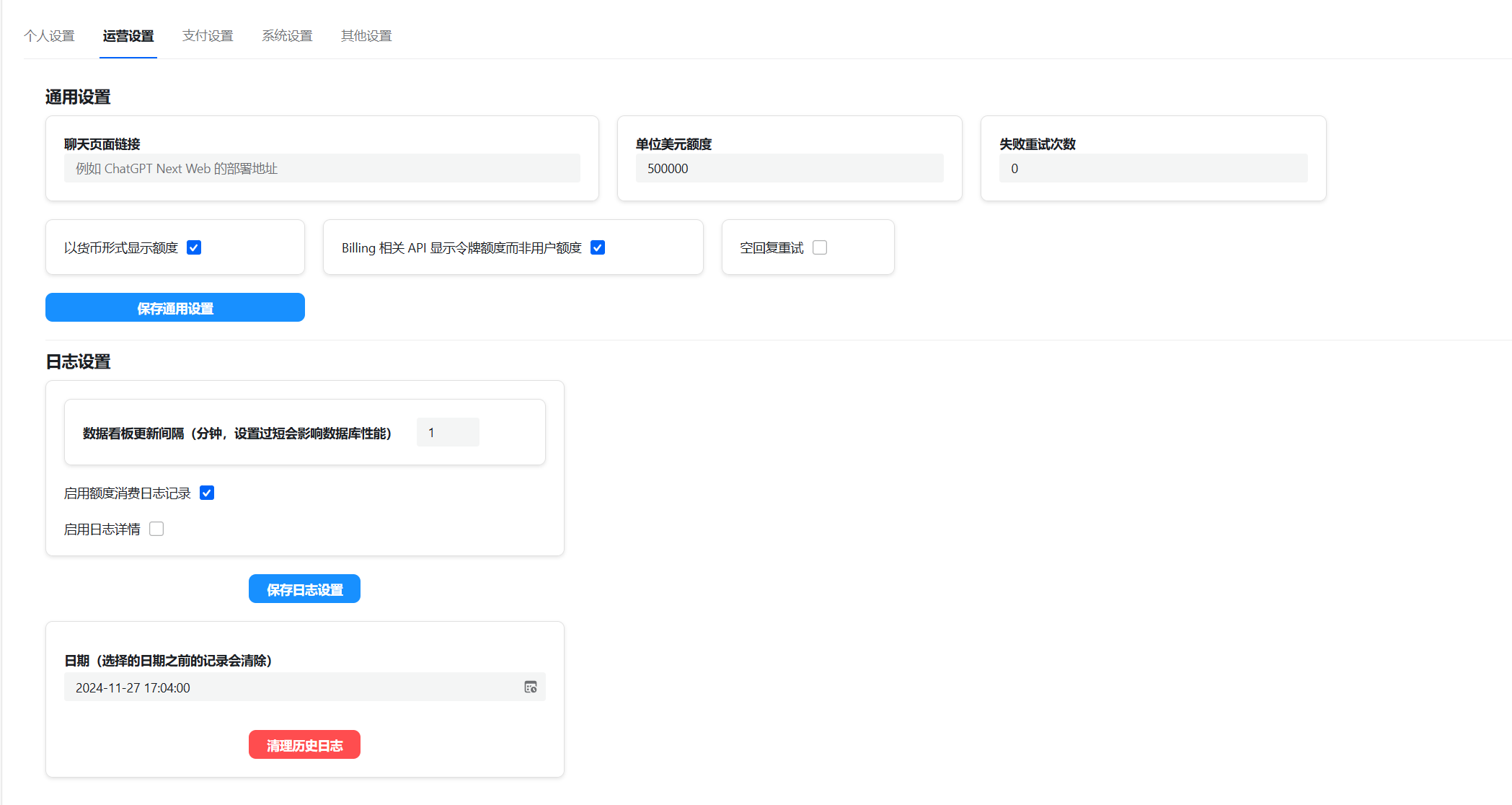Click the 数据看板更新间隔 value field
The height and width of the screenshot is (805, 1512).
coord(448,433)
